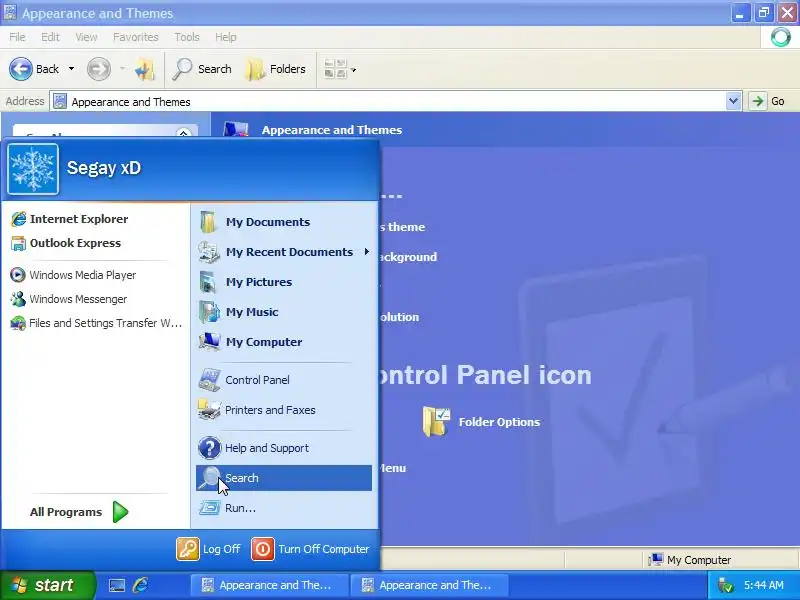Click the Address bar field
The image size is (800, 600).
388,102
